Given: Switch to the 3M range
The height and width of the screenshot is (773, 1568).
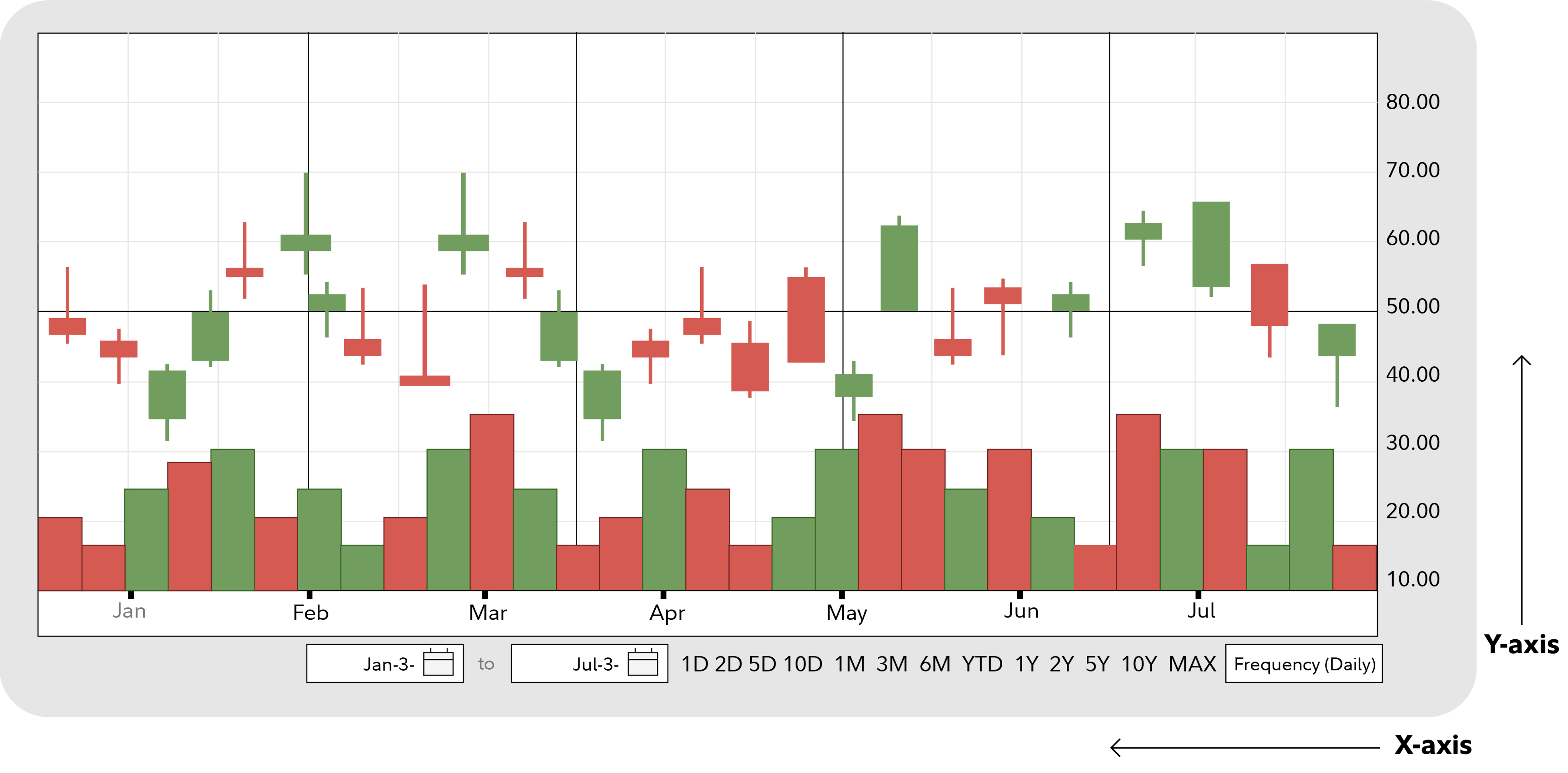Looking at the screenshot, I should (x=892, y=664).
